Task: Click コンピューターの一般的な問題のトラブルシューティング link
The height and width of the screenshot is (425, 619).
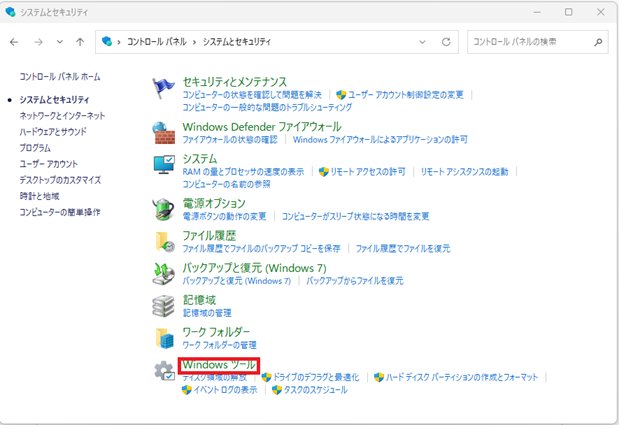Action: [267, 107]
